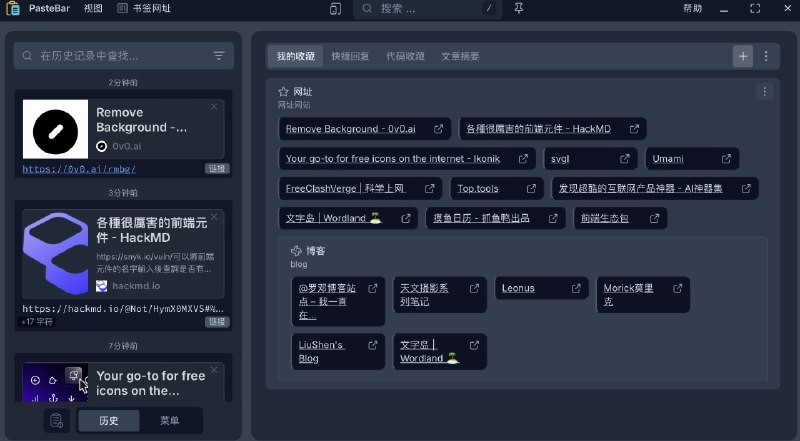
Task: Select the 我的收藏 tab
Action: 296,56
